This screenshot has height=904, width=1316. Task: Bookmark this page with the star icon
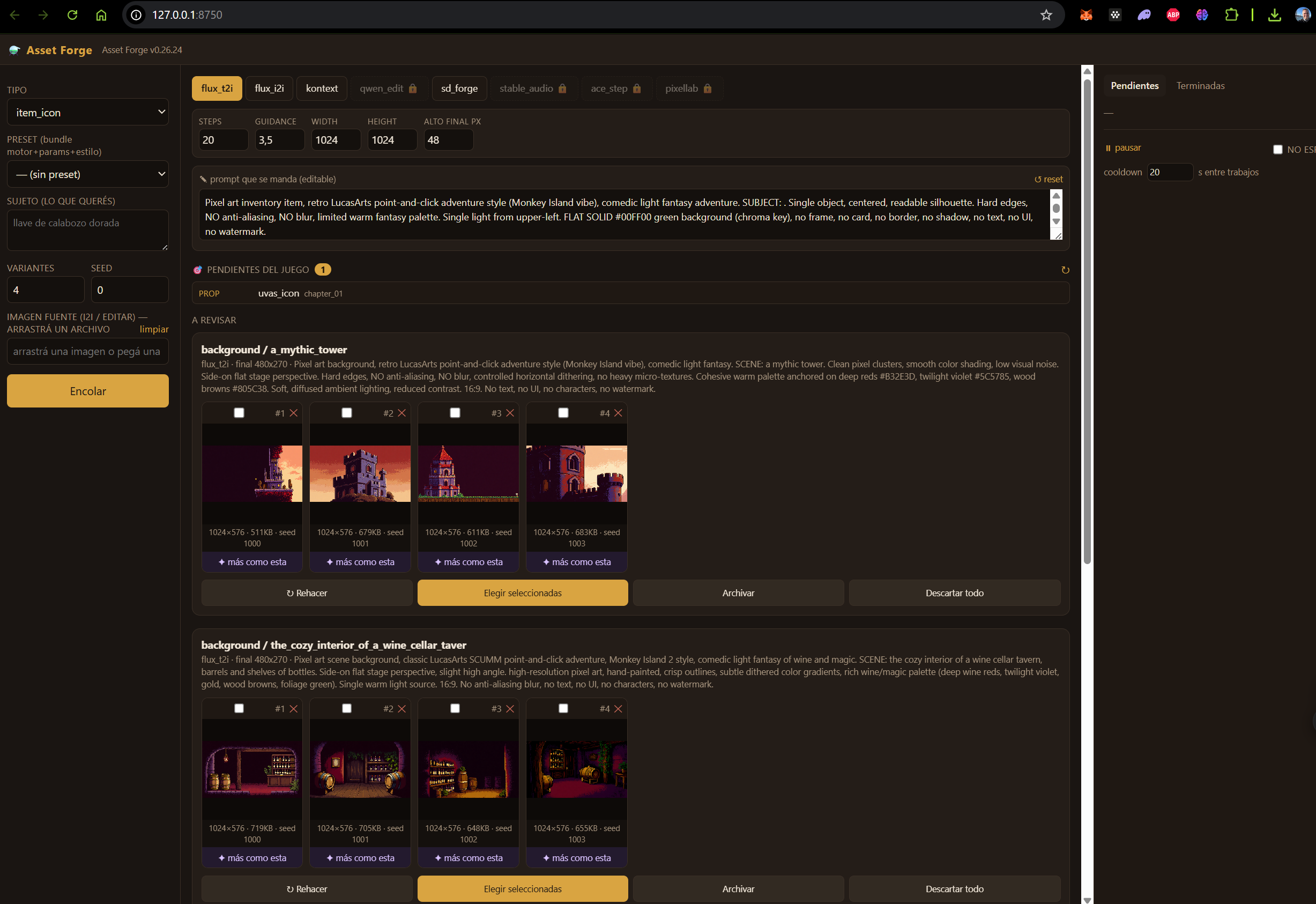point(1046,14)
